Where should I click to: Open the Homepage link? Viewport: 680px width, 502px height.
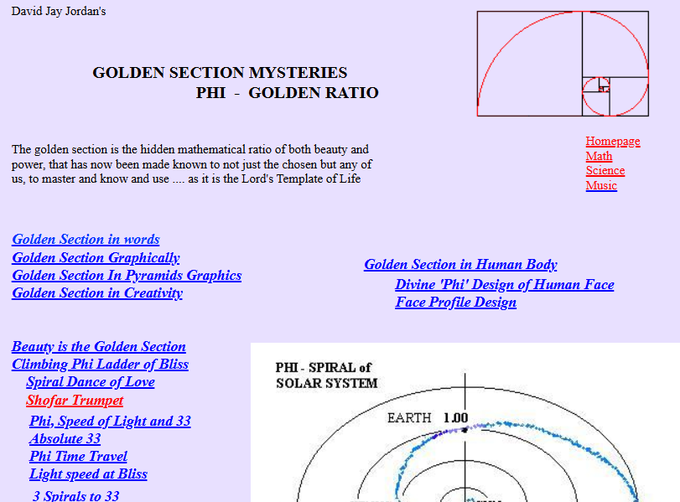(612, 141)
